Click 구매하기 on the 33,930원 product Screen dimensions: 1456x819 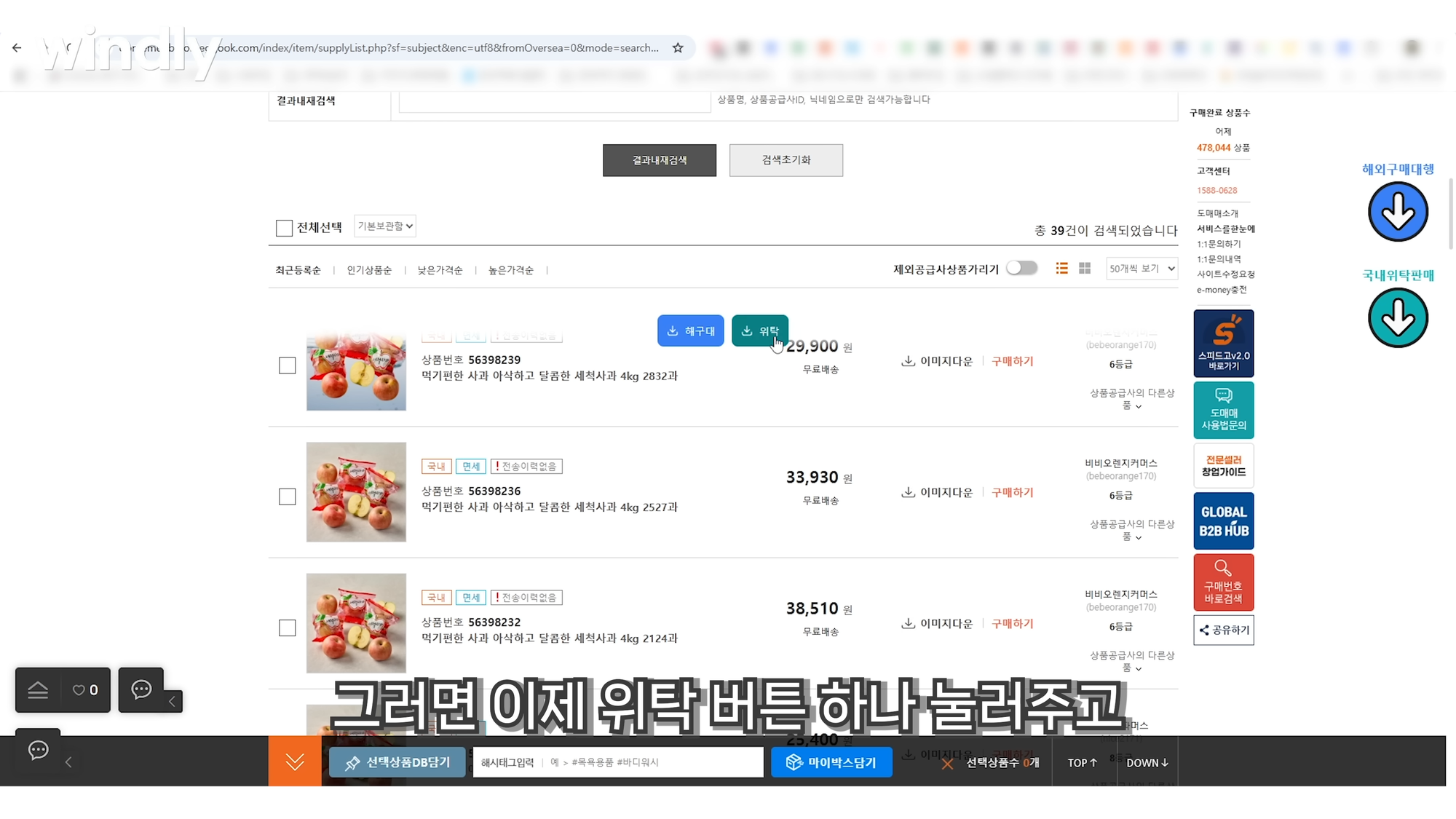[1011, 492]
